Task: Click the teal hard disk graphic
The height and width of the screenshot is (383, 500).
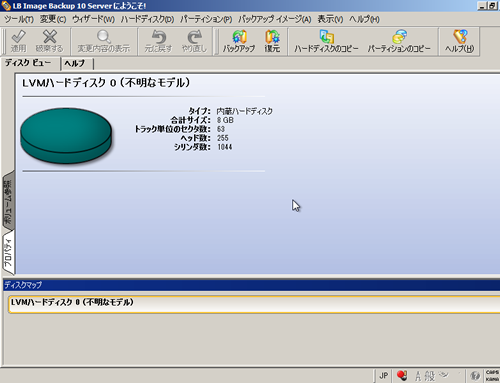Action: 66,135
